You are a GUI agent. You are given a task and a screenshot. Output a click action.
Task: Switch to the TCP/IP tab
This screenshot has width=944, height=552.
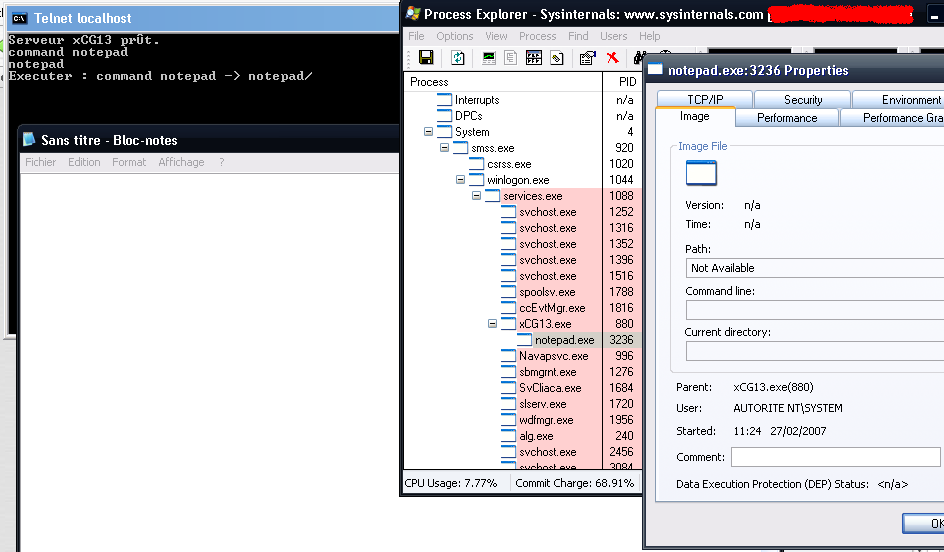click(705, 99)
